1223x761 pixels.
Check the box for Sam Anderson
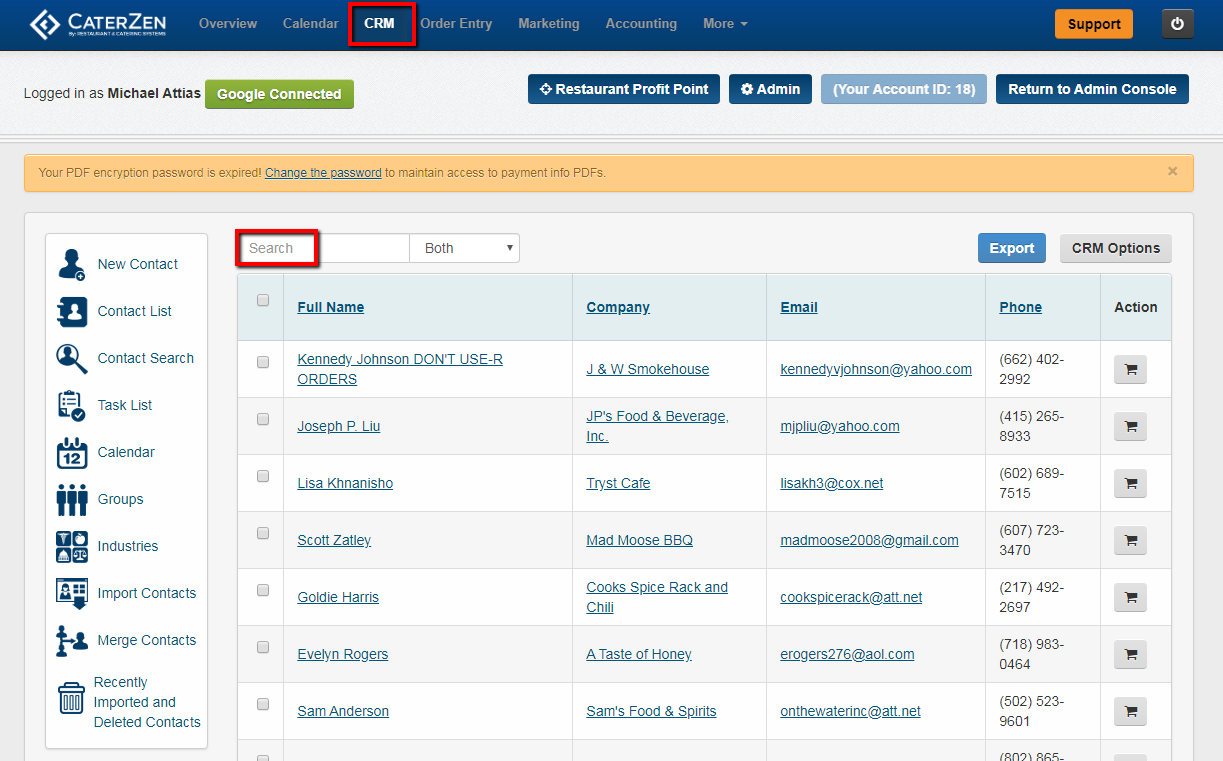point(263,704)
